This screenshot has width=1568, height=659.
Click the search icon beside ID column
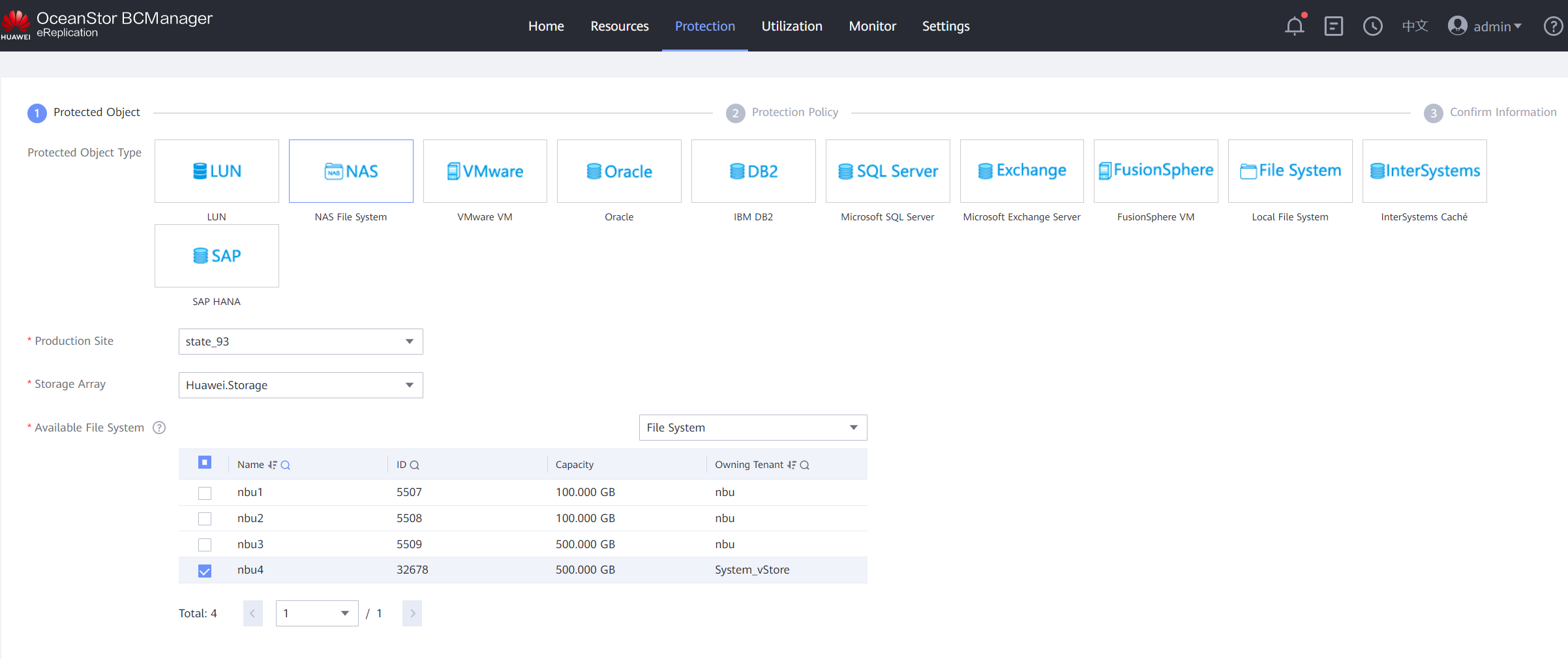click(415, 465)
